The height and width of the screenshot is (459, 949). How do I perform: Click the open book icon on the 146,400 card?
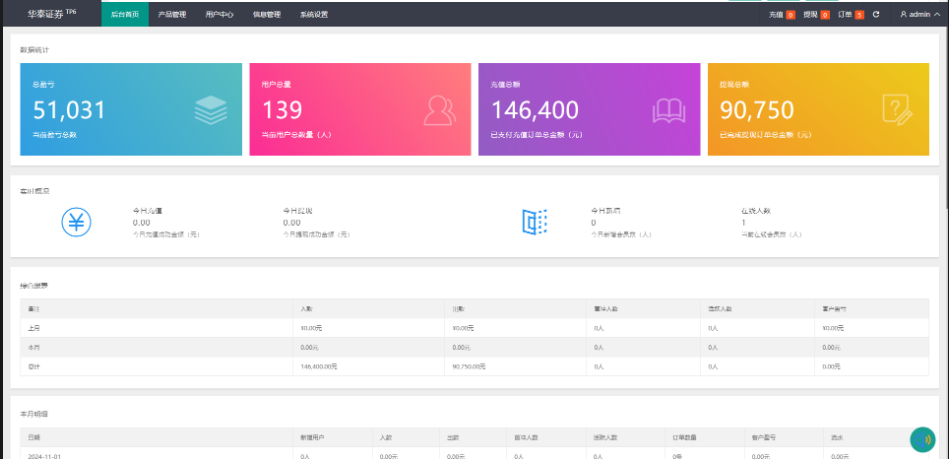coord(669,111)
